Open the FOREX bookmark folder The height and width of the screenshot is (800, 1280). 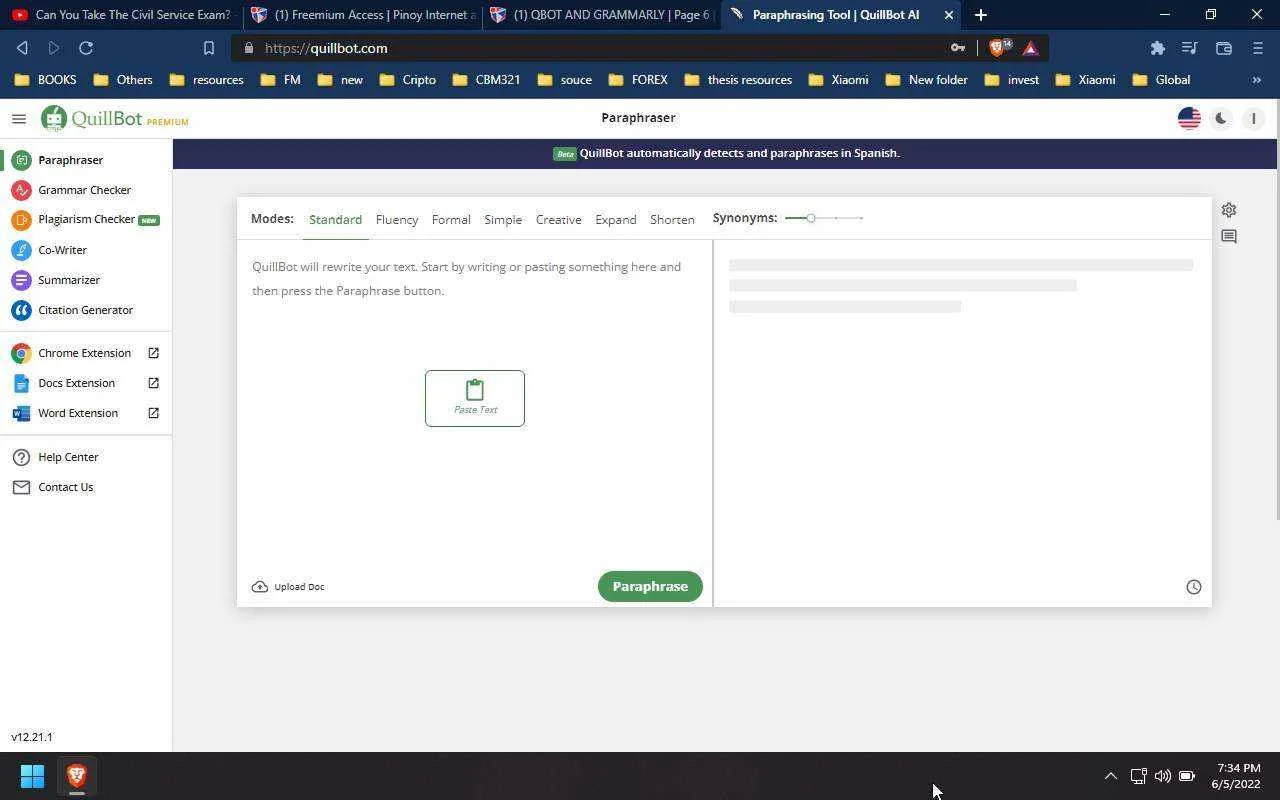pos(638,80)
